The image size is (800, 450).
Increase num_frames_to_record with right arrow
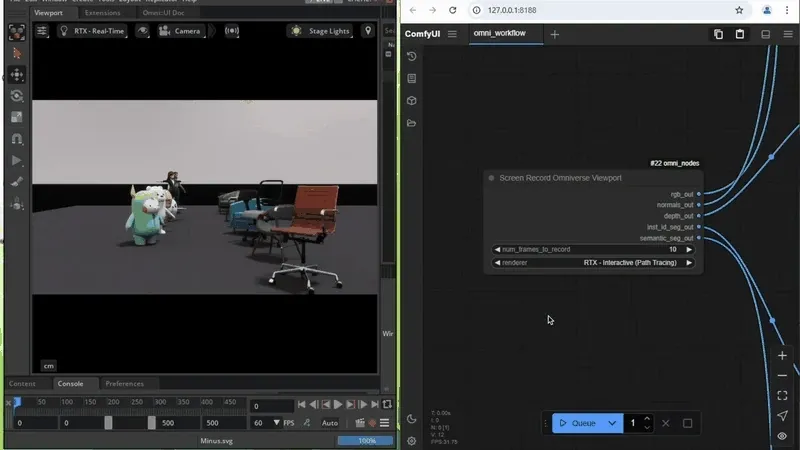point(689,249)
